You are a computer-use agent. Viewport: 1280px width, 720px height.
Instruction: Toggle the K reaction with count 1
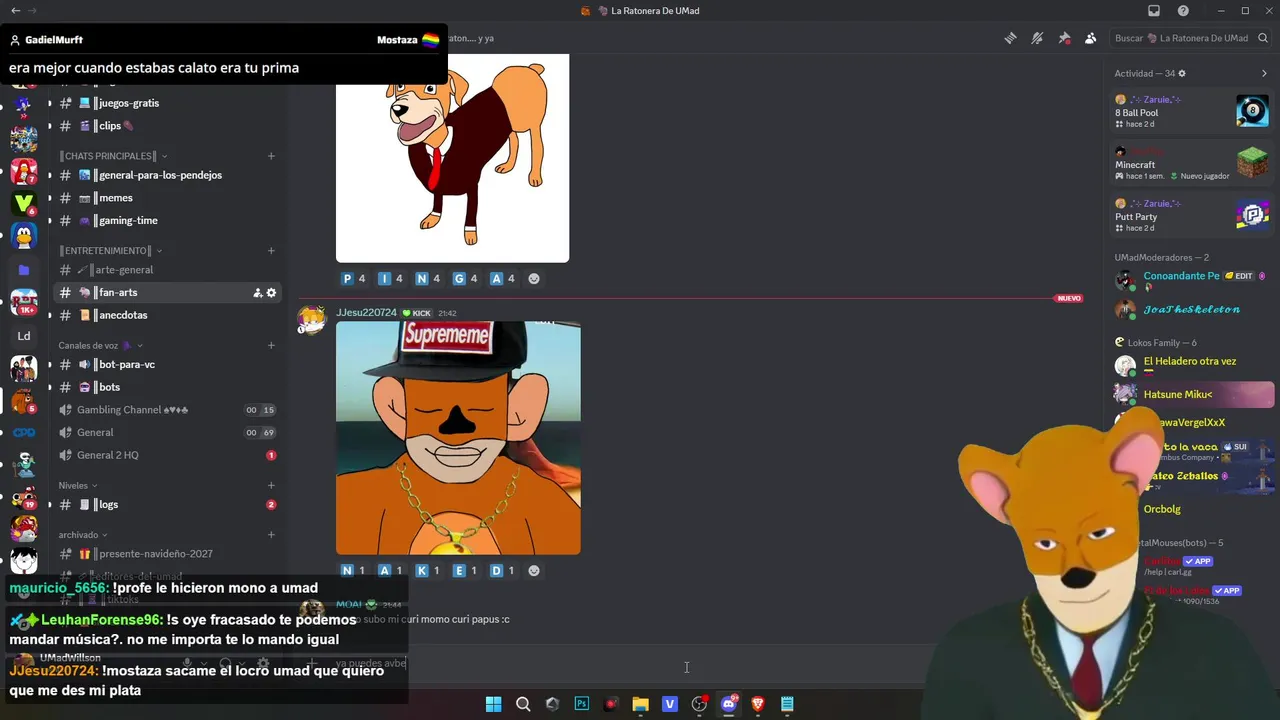(x=428, y=571)
